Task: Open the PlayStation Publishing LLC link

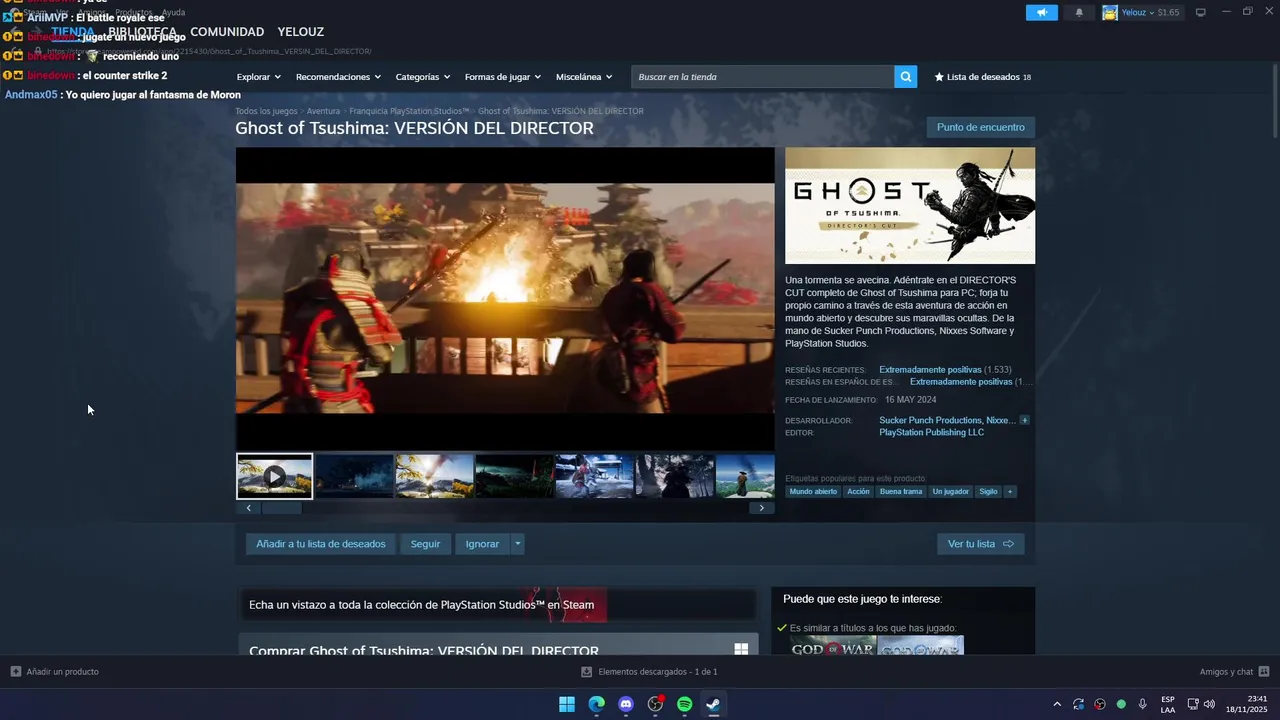Action: (x=931, y=433)
